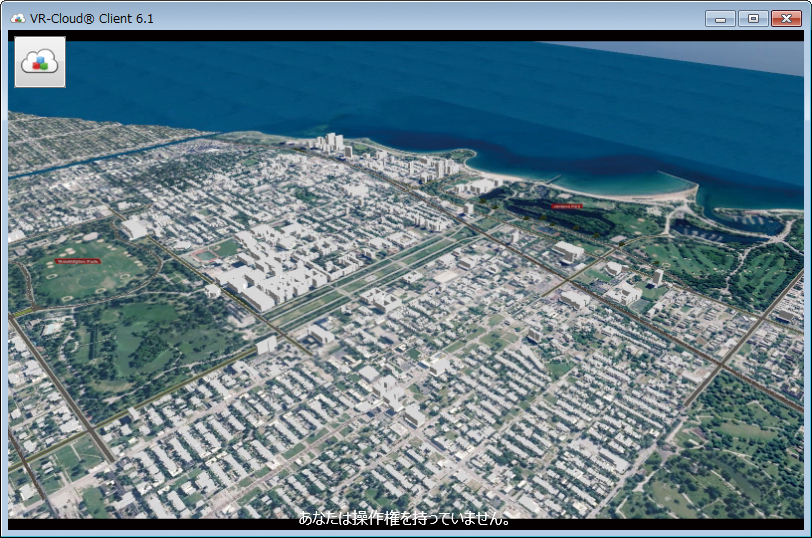Maximize the VR-Cloud Client window
The height and width of the screenshot is (538, 812).
tap(752, 19)
